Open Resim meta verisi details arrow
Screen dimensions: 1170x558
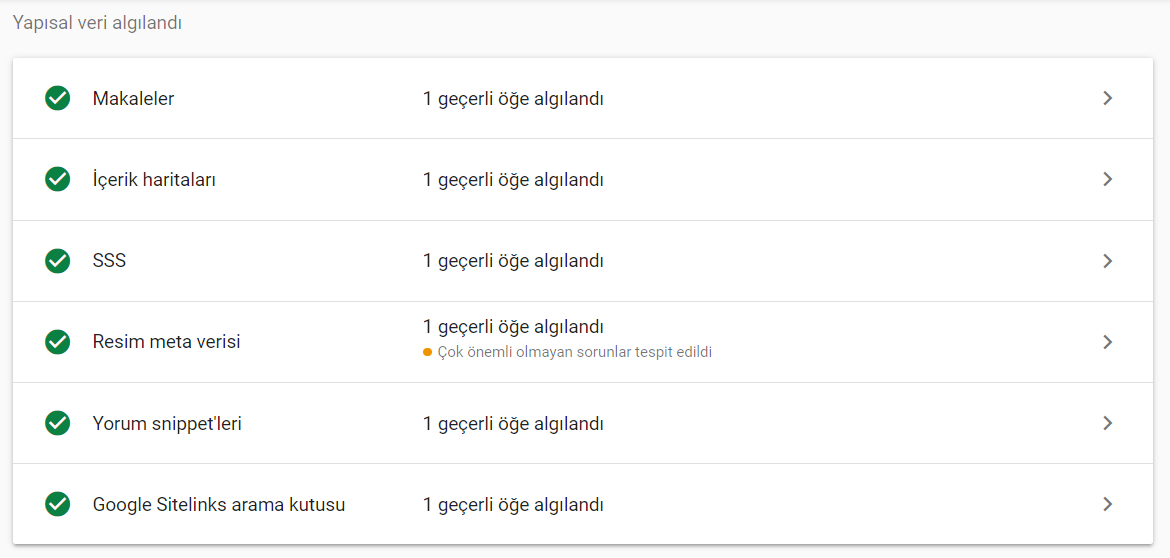tap(1108, 342)
